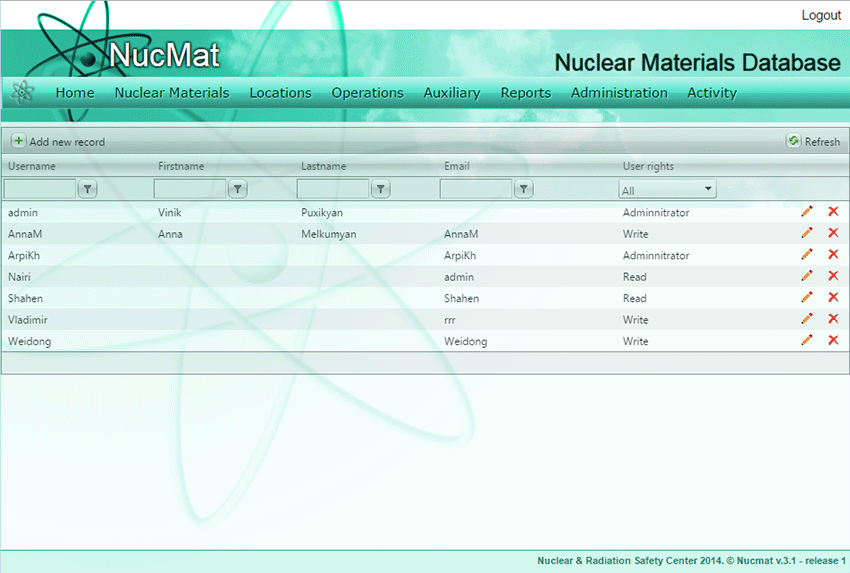Screen dimensions: 850x573
Task: Open the Email column filter menu
Action: [523, 189]
